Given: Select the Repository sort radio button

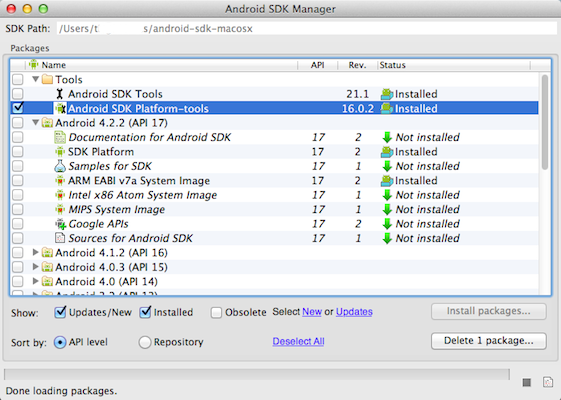Looking at the screenshot, I should pyautogui.click(x=145, y=342).
